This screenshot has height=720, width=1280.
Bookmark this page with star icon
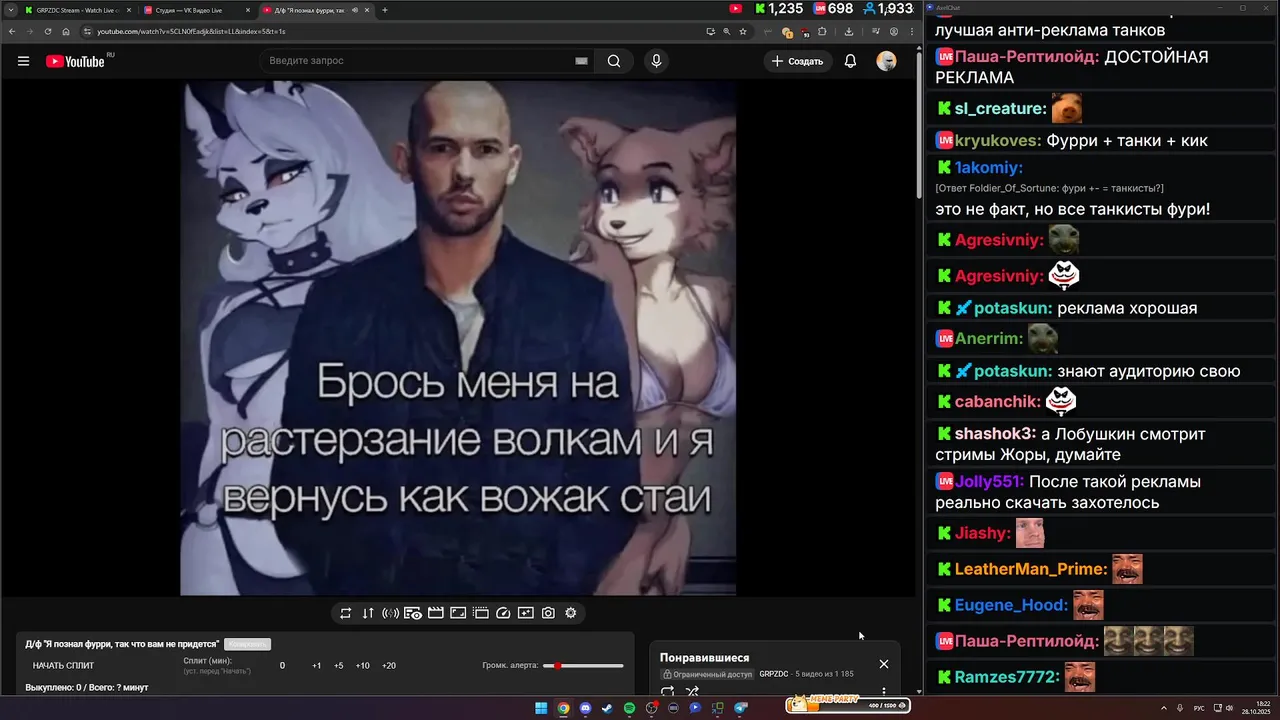[x=743, y=31]
